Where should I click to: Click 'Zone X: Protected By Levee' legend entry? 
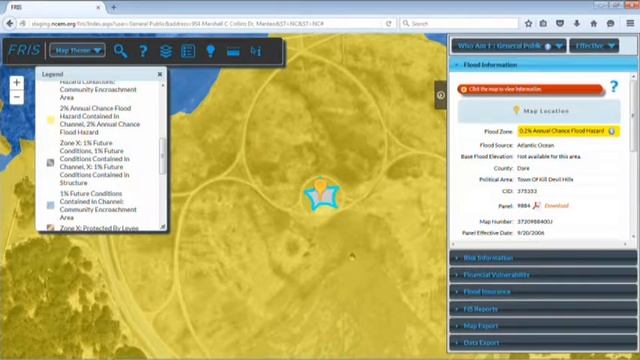point(99,228)
